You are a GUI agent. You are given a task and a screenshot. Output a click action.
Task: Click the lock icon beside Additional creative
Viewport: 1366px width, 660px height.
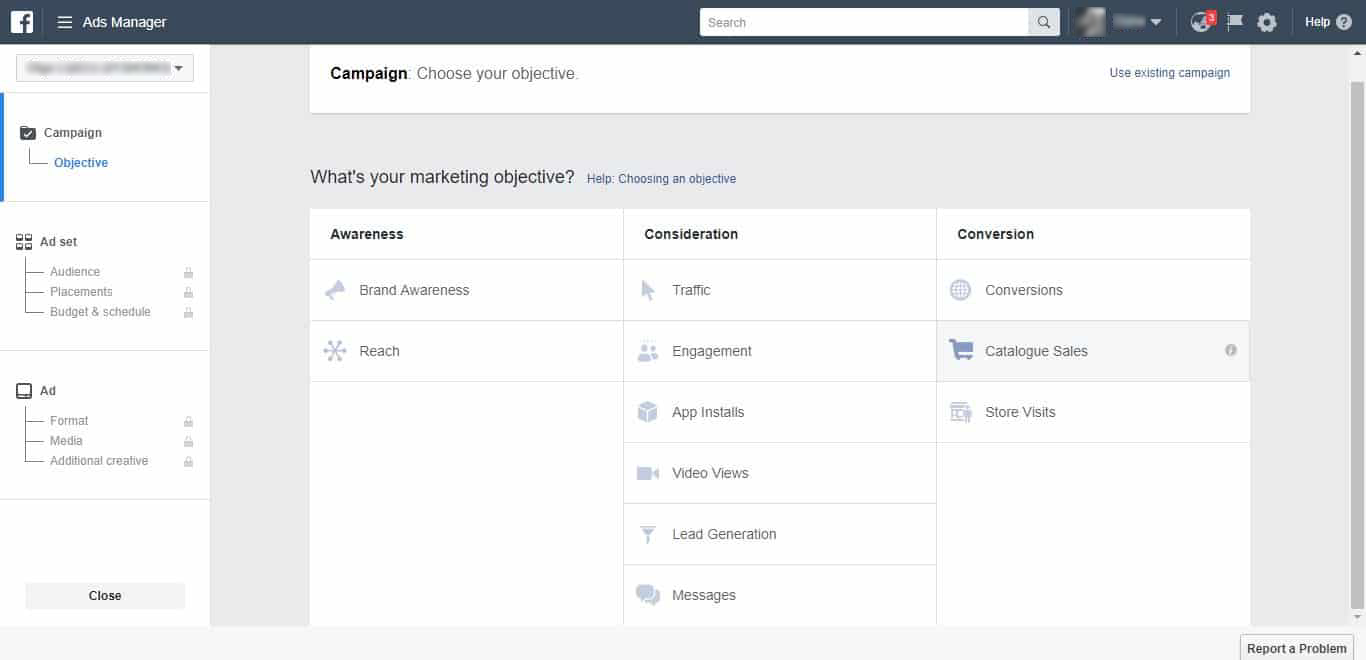[x=188, y=461]
